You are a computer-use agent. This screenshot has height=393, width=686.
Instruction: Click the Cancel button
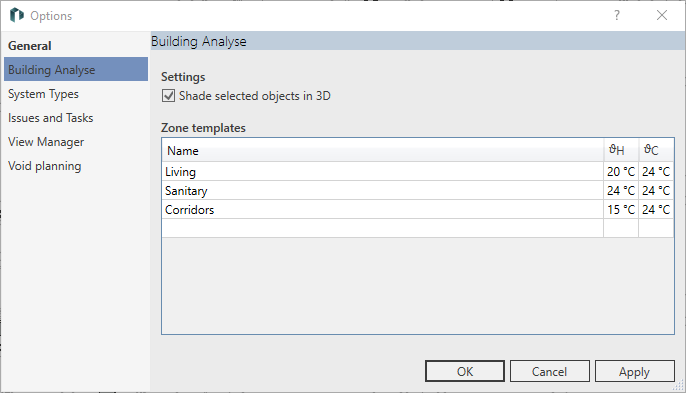[x=550, y=371]
